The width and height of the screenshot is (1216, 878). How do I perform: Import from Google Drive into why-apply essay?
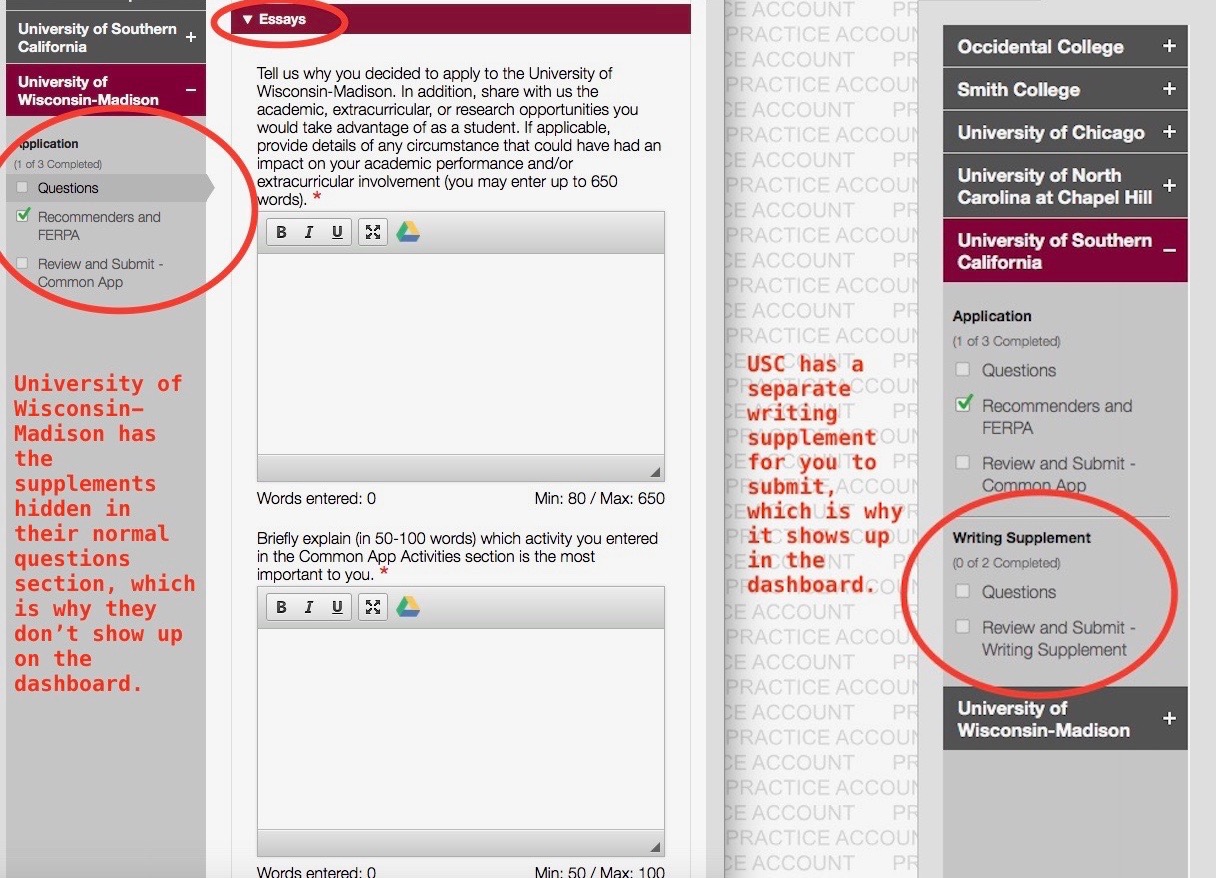pos(408,232)
